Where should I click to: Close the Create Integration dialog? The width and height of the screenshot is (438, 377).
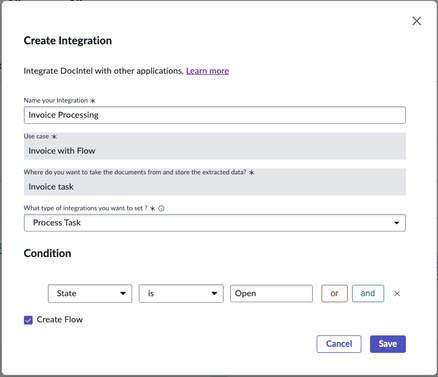pyautogui.click(x=416, y=21)
